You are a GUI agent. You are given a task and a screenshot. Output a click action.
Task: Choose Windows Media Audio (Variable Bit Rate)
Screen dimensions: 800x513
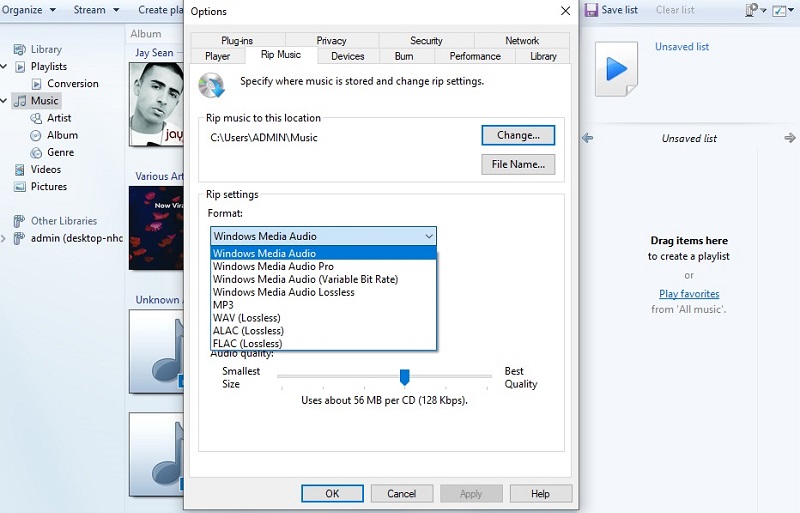(323, 279)
